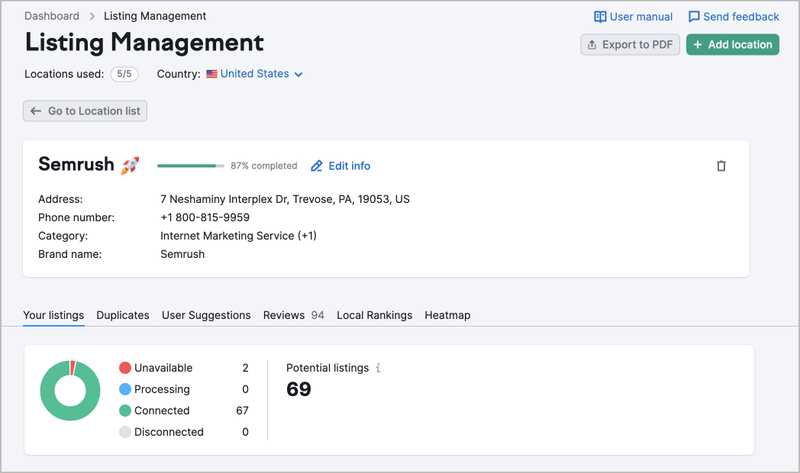Click the Processing count 0
The image size is (800, 473).
coord(245,389)
